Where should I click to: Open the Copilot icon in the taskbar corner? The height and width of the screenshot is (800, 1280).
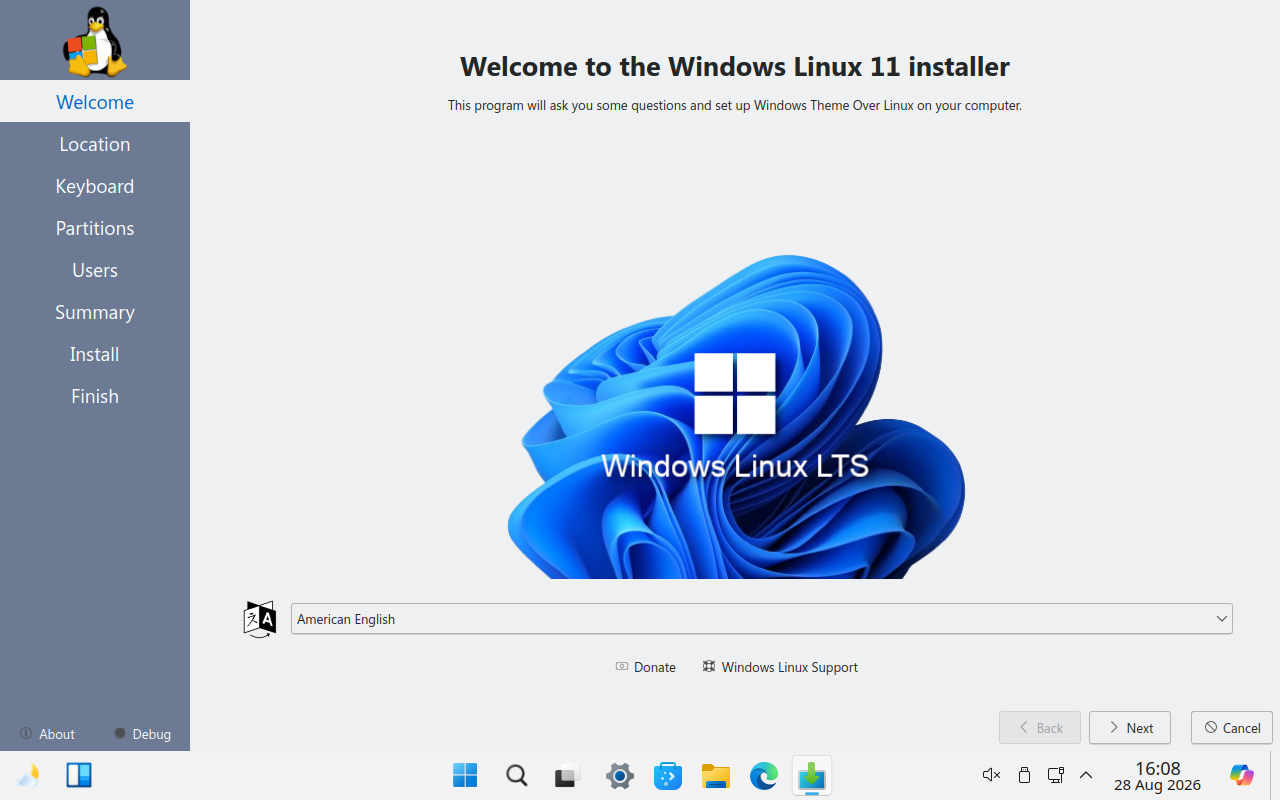pos(1242,775)
